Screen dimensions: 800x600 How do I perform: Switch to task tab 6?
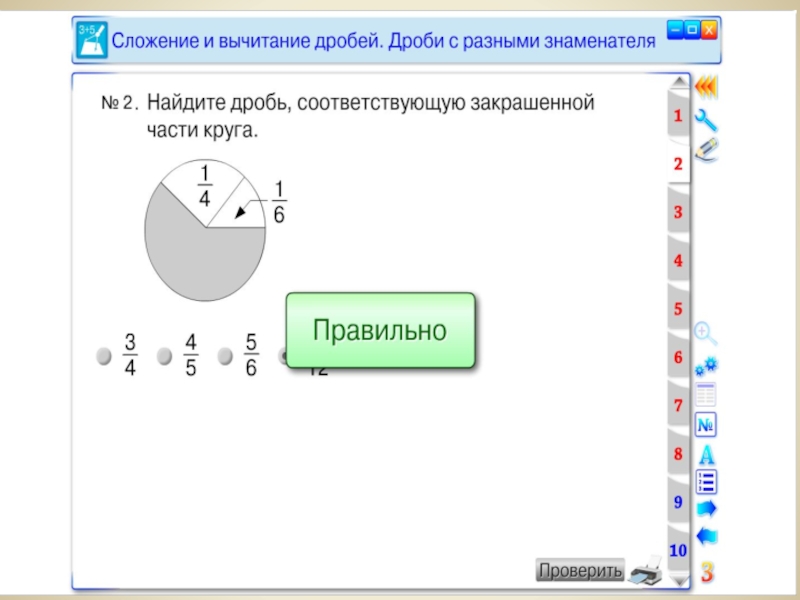tap(678, 357)
